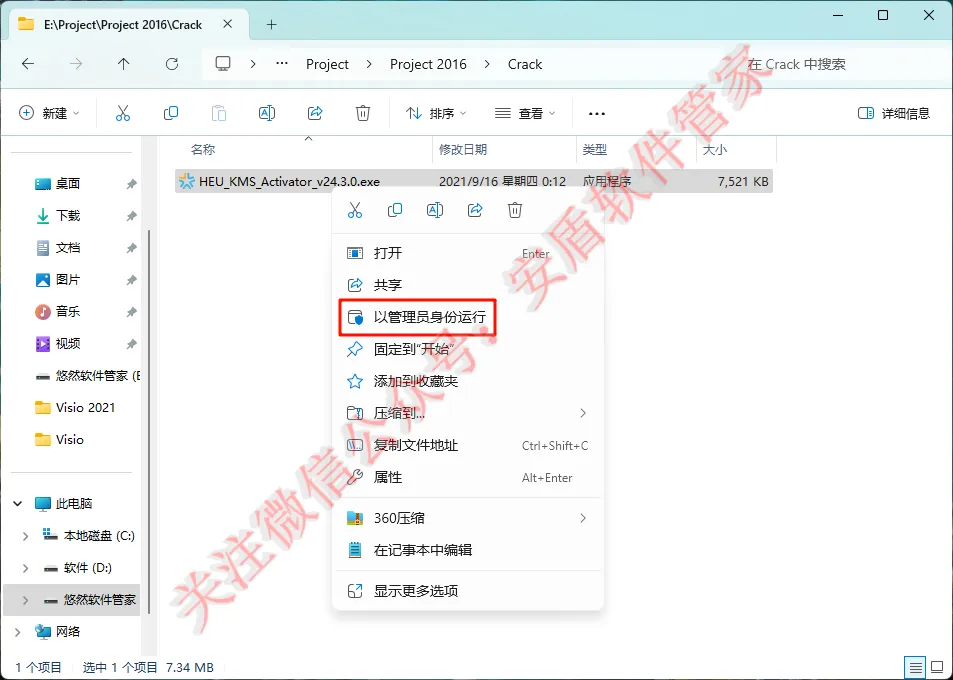Viewport: 953px width, 680px height.
Task: Close the Crack folder tab
Action: click(x=227, y=24)
